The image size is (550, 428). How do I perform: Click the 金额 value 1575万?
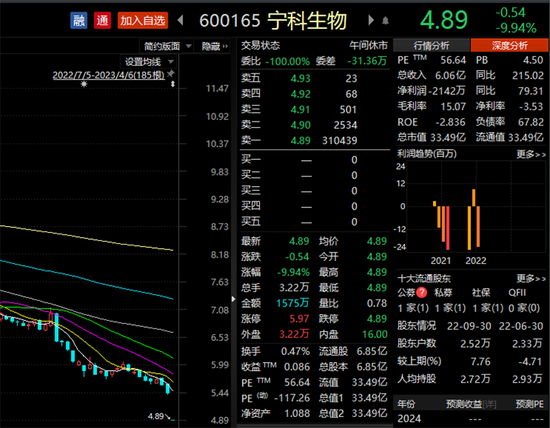point(293,303)
